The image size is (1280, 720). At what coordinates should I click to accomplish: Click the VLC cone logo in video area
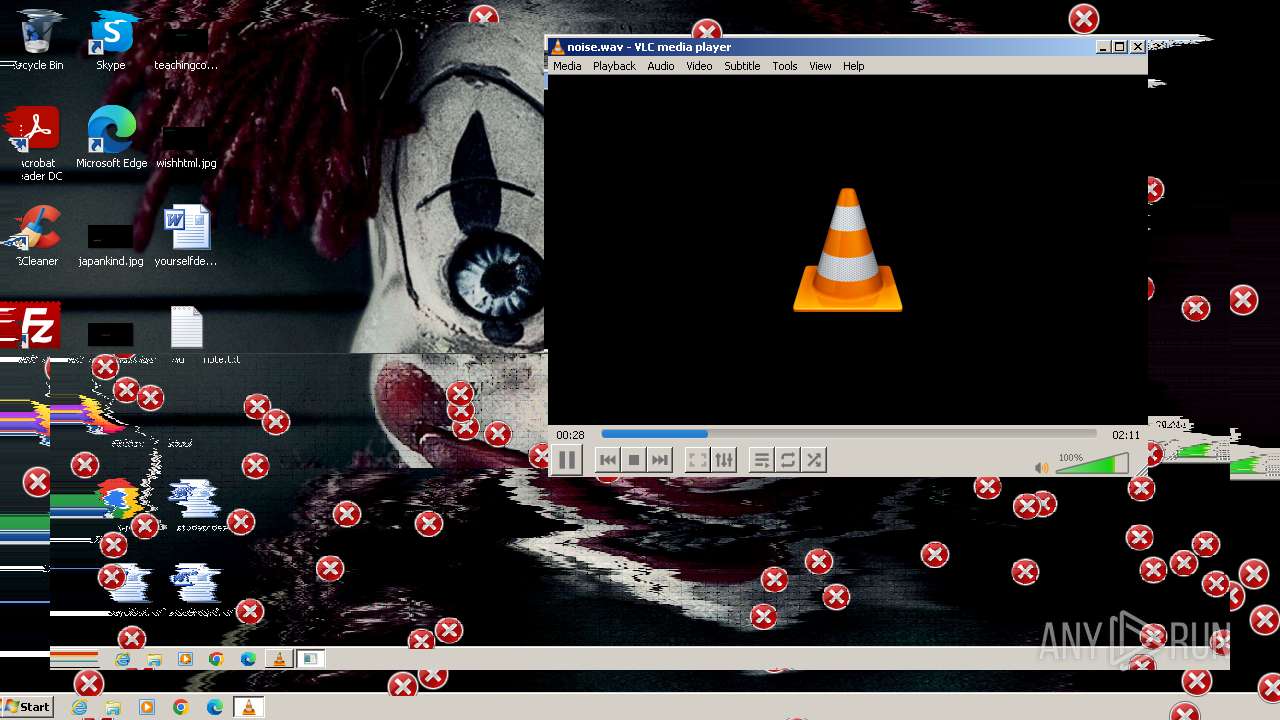848,250
